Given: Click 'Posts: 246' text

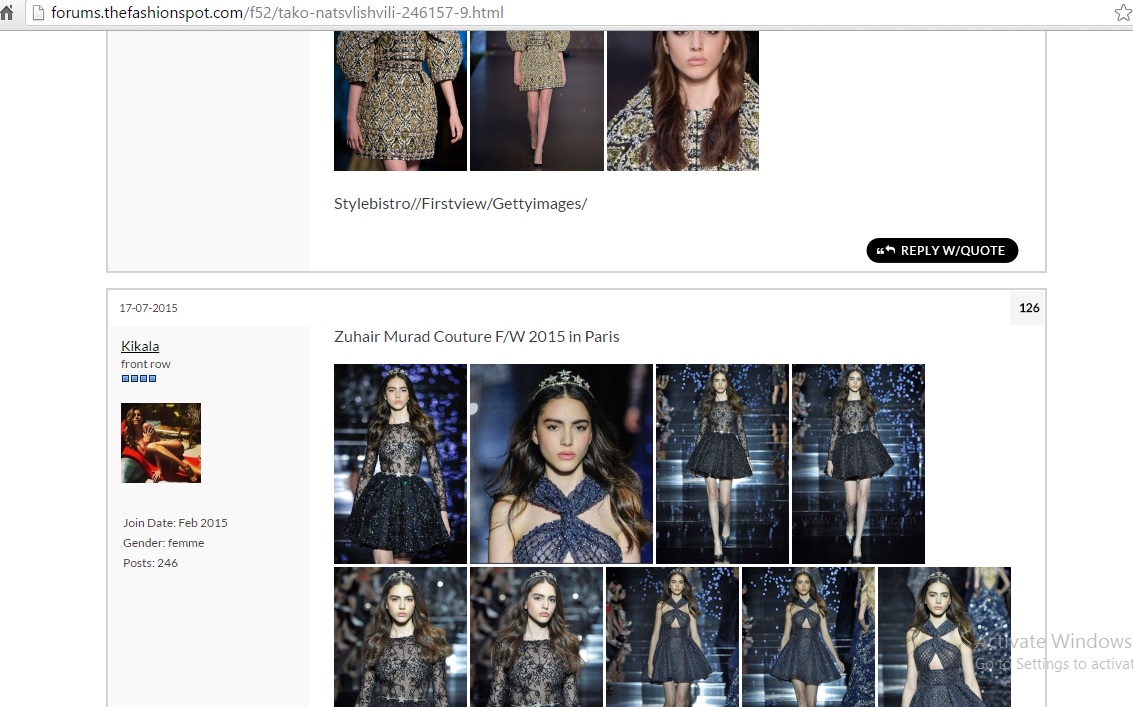Looking at the screenshot, I should (150, 563).
